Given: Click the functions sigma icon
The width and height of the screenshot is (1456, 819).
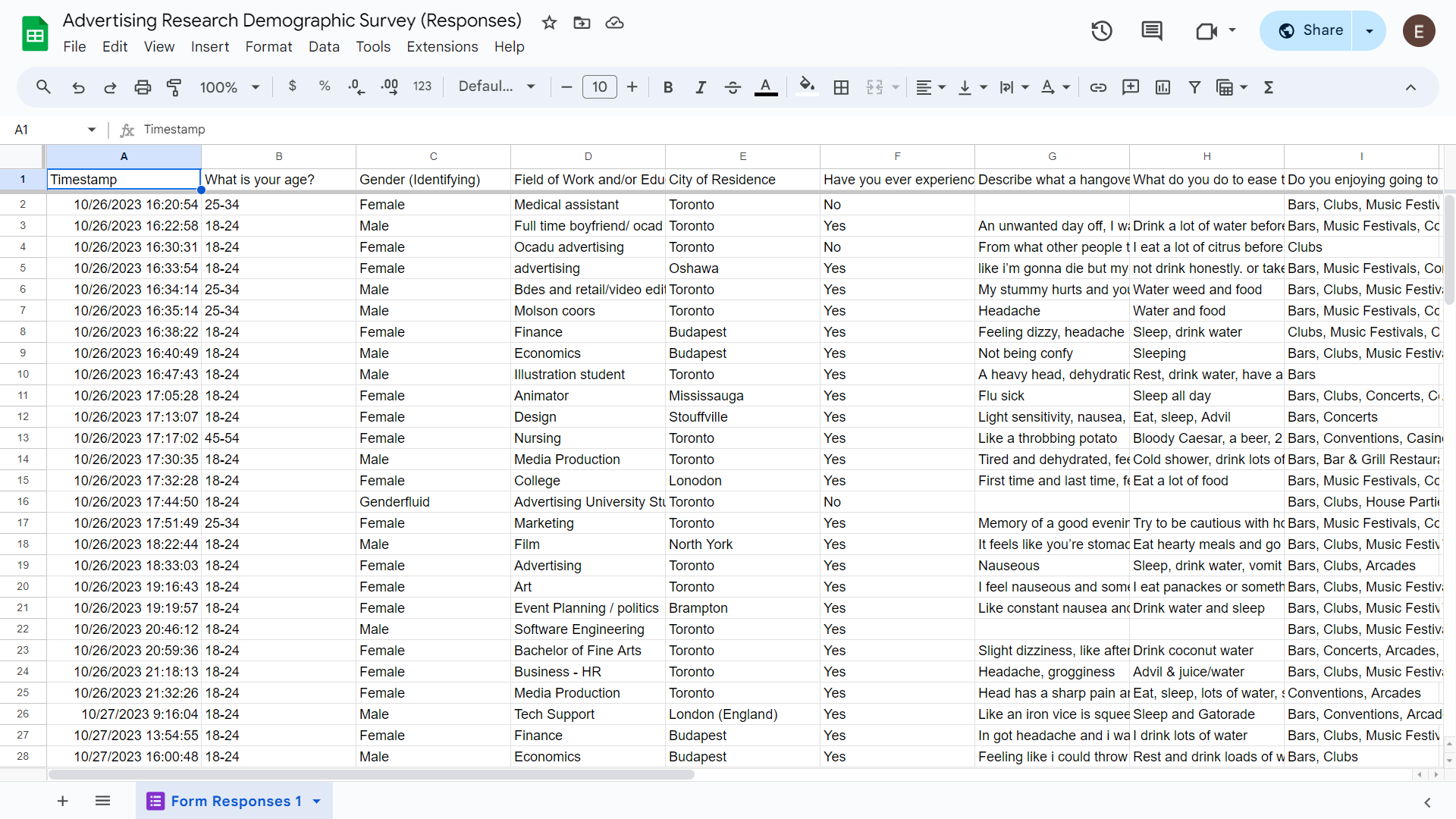Looking at the screenshot, I should tap(1269, 87).
